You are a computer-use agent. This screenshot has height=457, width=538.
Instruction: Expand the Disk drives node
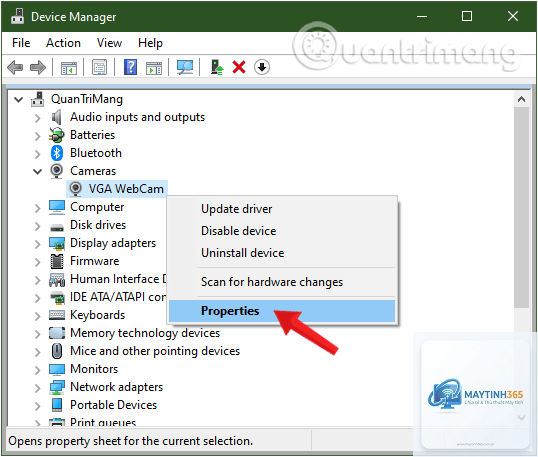click(37, 226)
